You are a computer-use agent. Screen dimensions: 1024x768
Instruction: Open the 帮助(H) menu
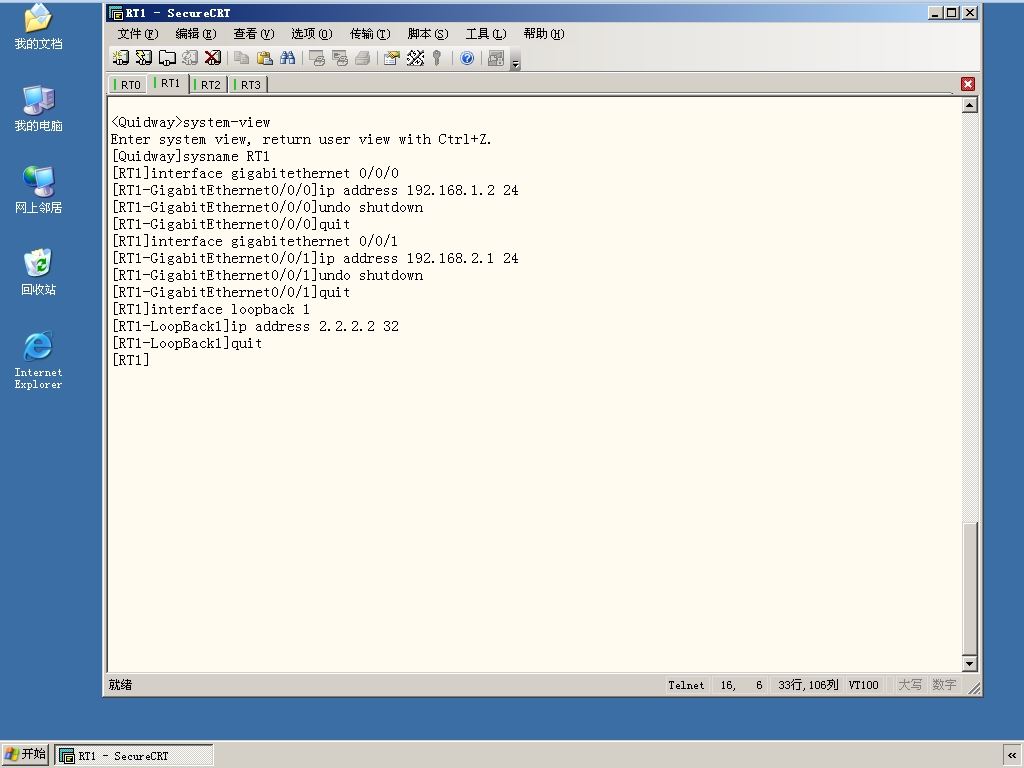pos(544,33)
